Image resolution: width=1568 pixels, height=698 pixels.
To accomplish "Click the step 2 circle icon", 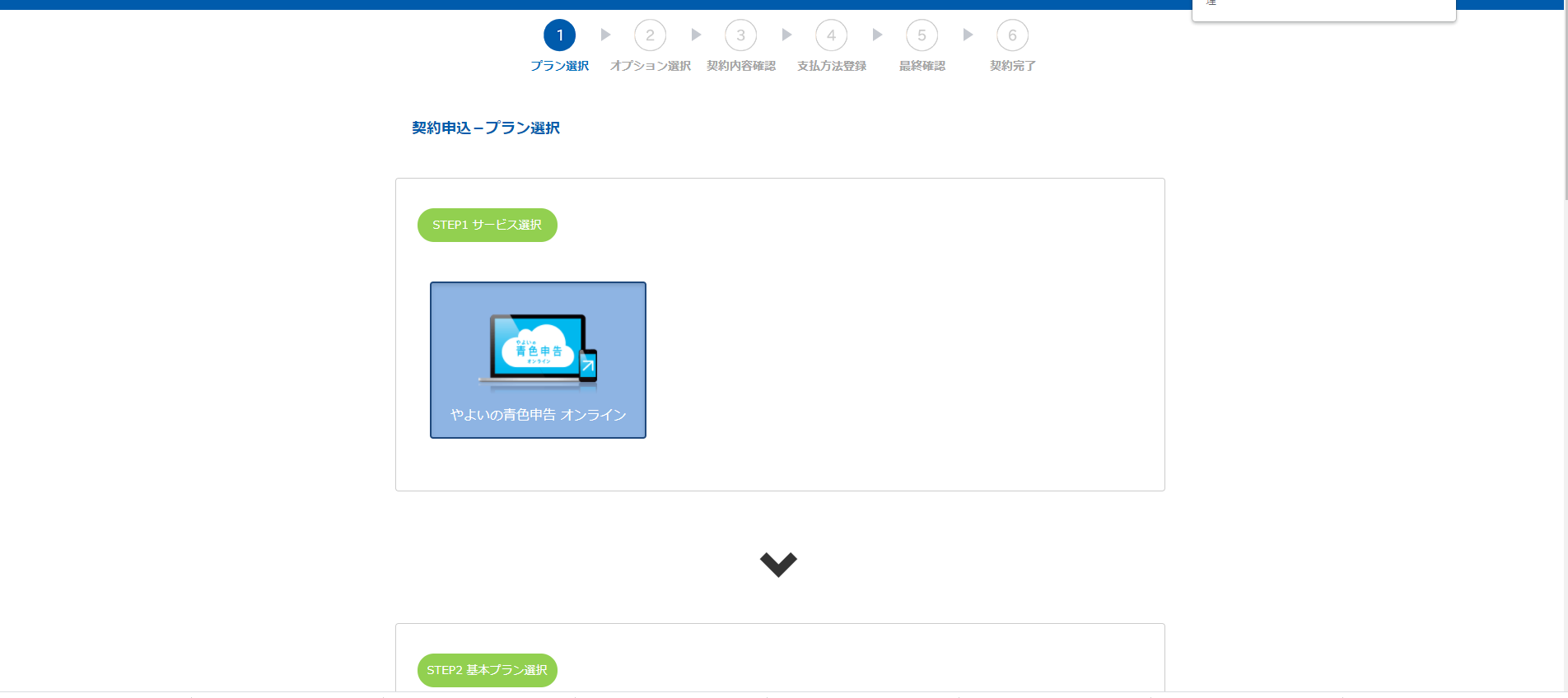I will 650,35.
